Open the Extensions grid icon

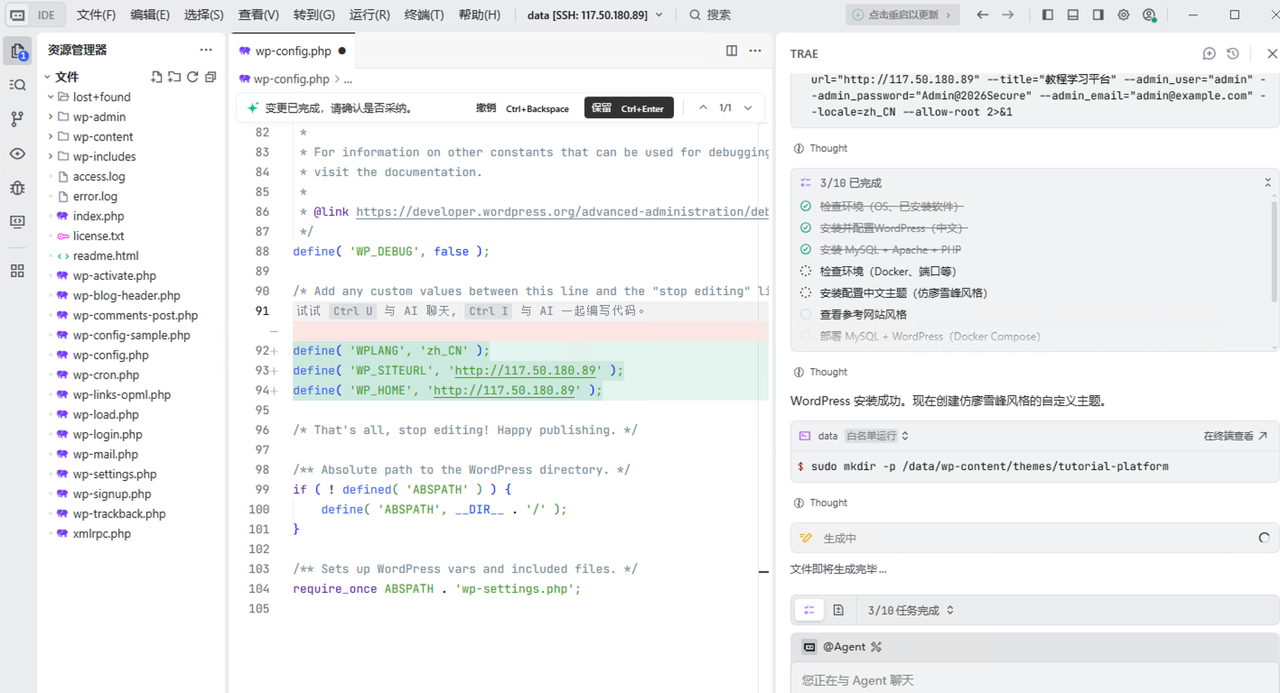tap(18, 271)
